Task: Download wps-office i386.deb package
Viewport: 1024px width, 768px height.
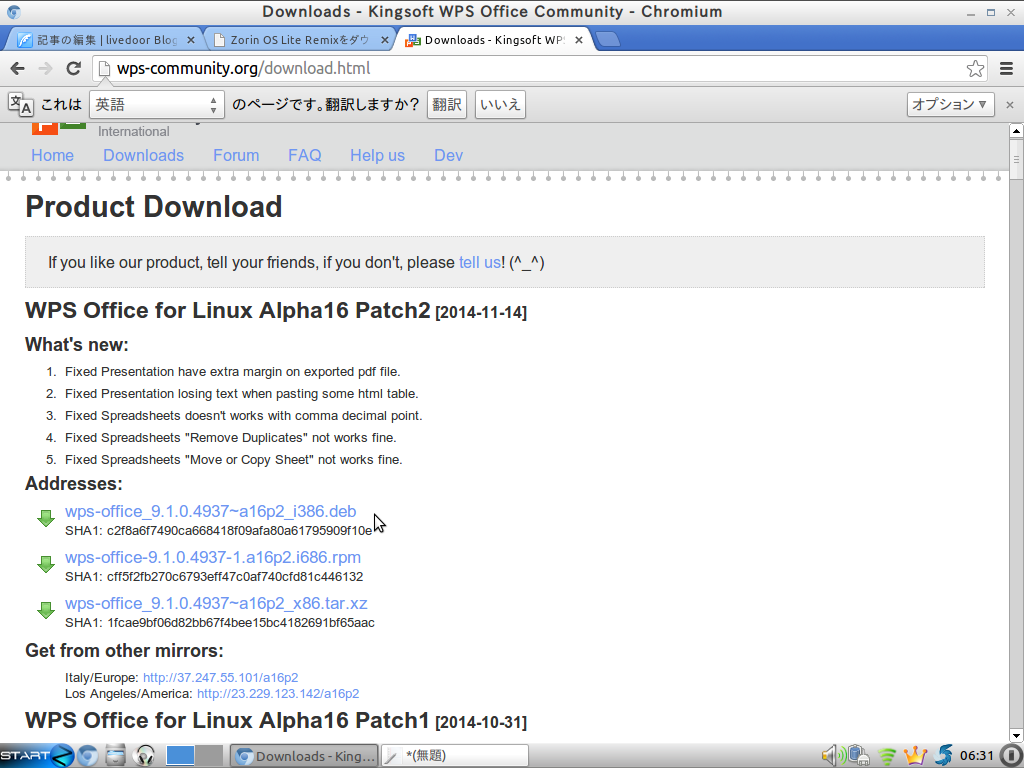Action: 210,511
